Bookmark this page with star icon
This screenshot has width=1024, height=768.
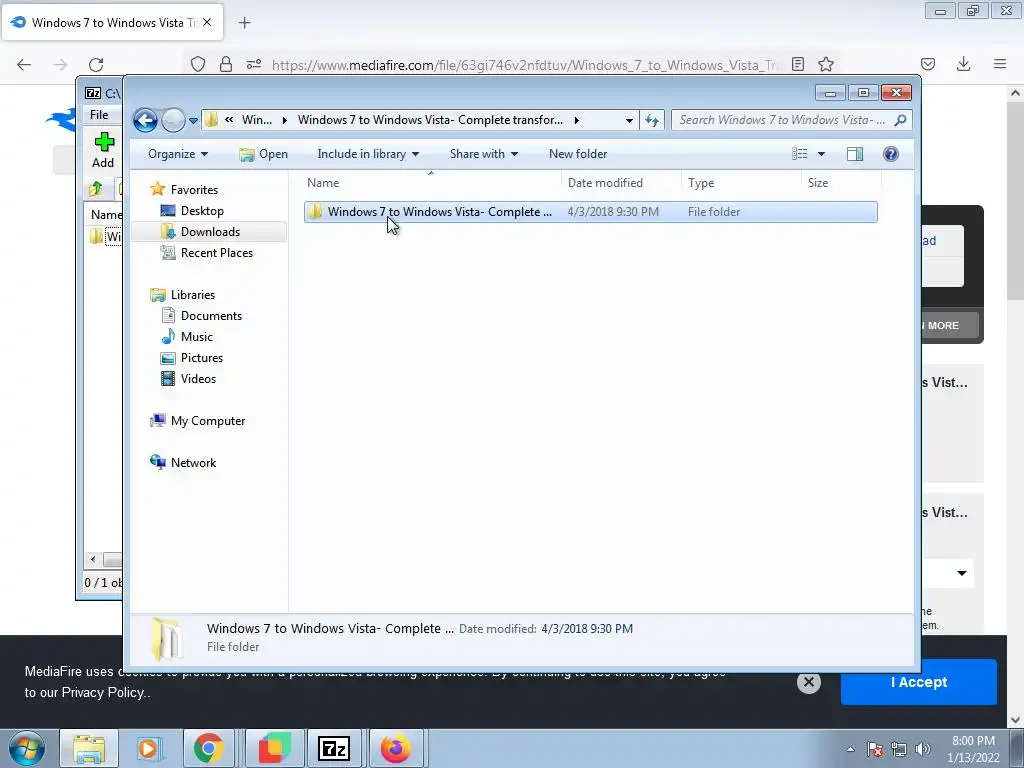click(x=826, y=64)
